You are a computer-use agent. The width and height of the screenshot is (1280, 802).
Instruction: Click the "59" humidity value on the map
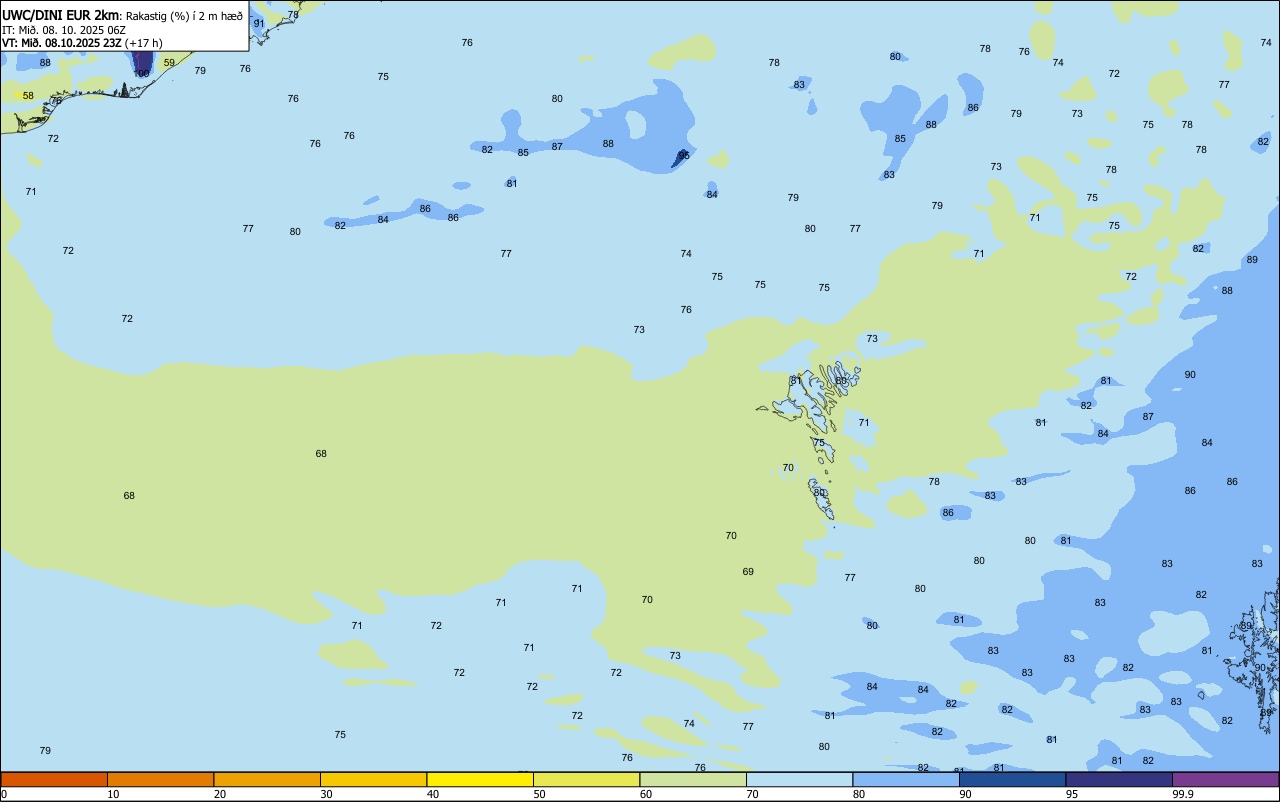coord(169,62)
